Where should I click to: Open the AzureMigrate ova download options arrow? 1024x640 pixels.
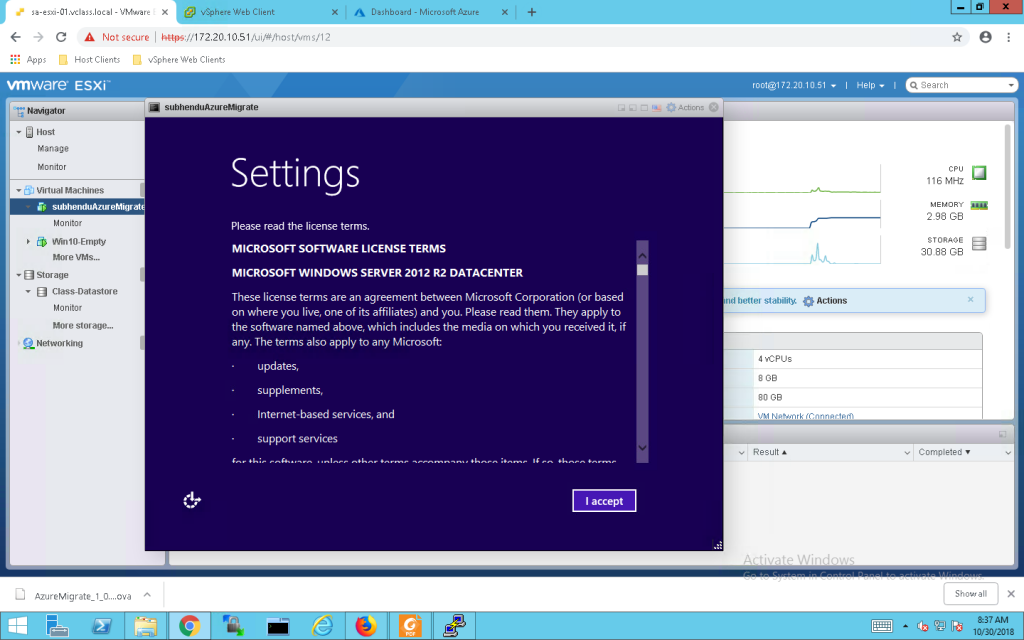click(147, 595)
